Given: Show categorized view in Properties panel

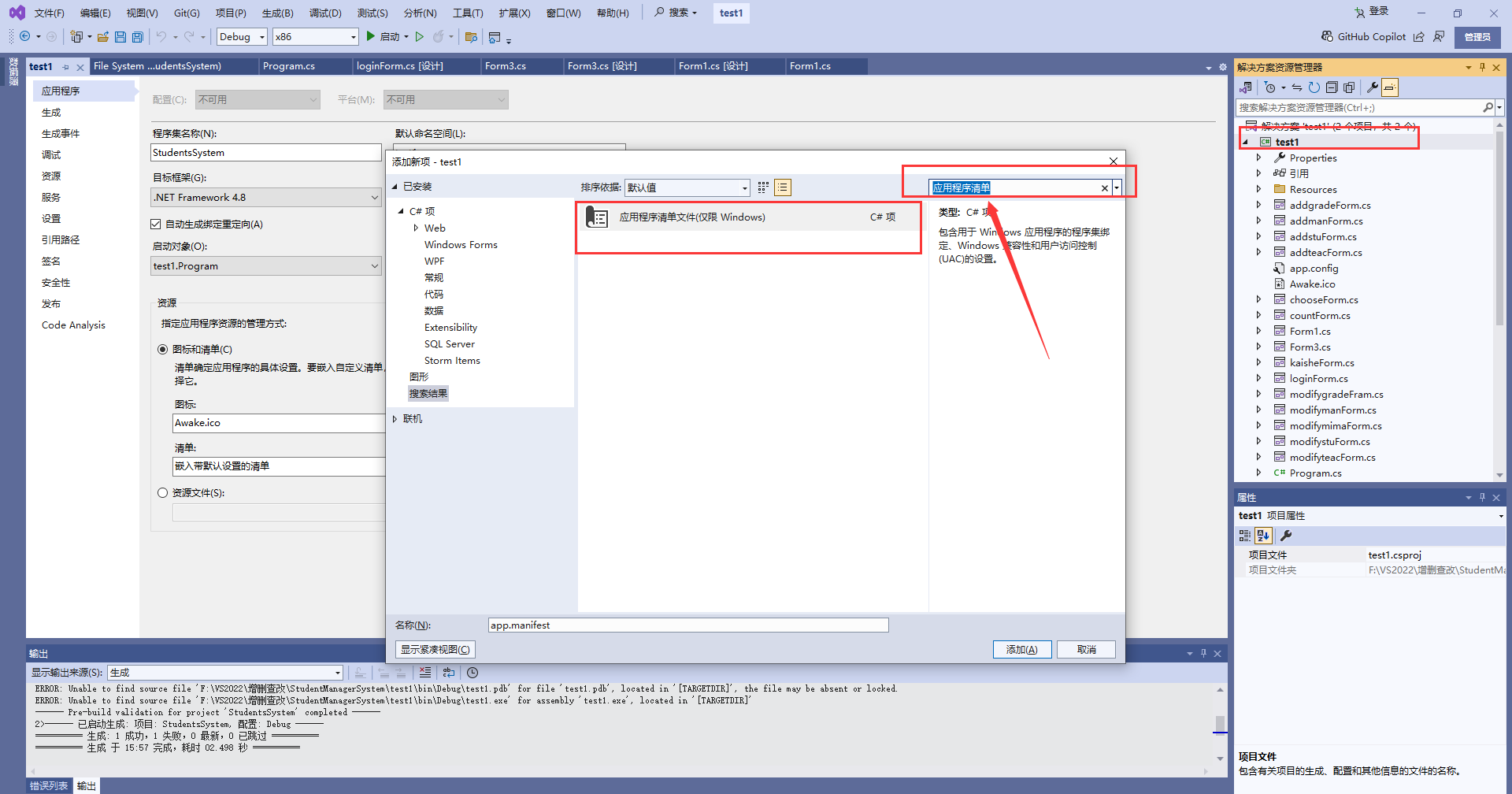Looking at the screenshot, I should pos(1245,536).
